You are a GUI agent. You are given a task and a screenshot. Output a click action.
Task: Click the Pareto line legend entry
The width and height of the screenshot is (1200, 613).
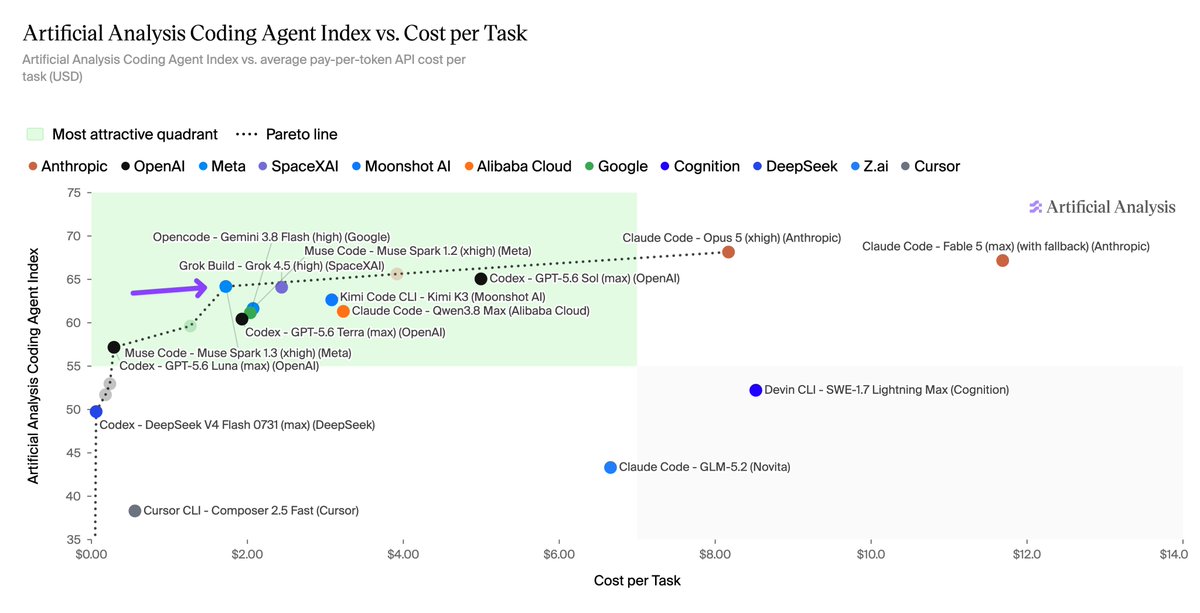pyautogui.click(x=286, y=134)
